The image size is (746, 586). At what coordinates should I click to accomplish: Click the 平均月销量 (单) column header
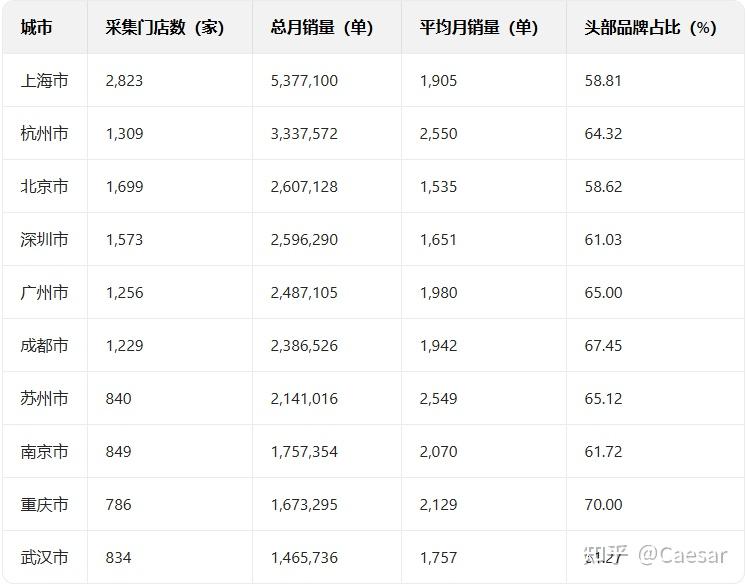tap(478, 28)
